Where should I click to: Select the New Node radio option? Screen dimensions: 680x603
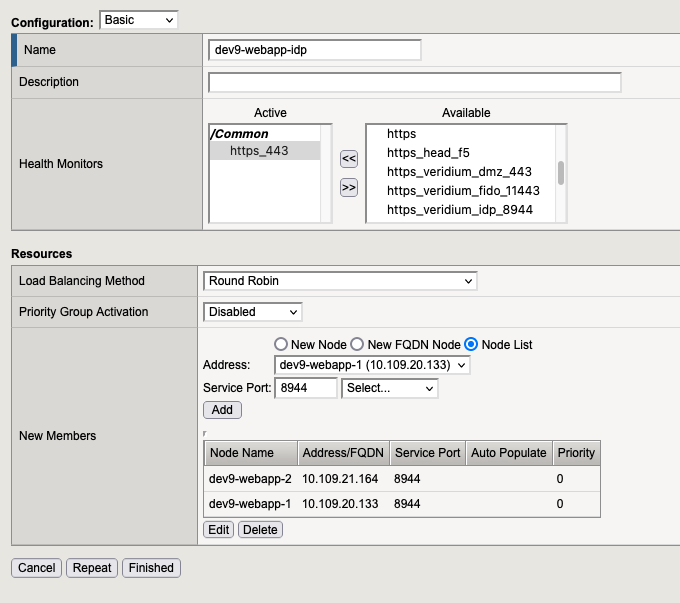click(x=281, y=344)
